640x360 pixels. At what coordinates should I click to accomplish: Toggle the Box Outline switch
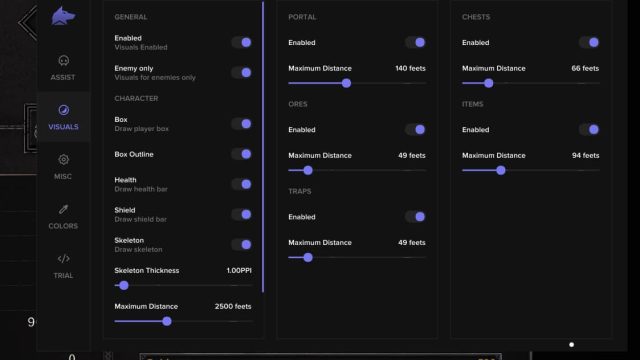pos(241,154)
